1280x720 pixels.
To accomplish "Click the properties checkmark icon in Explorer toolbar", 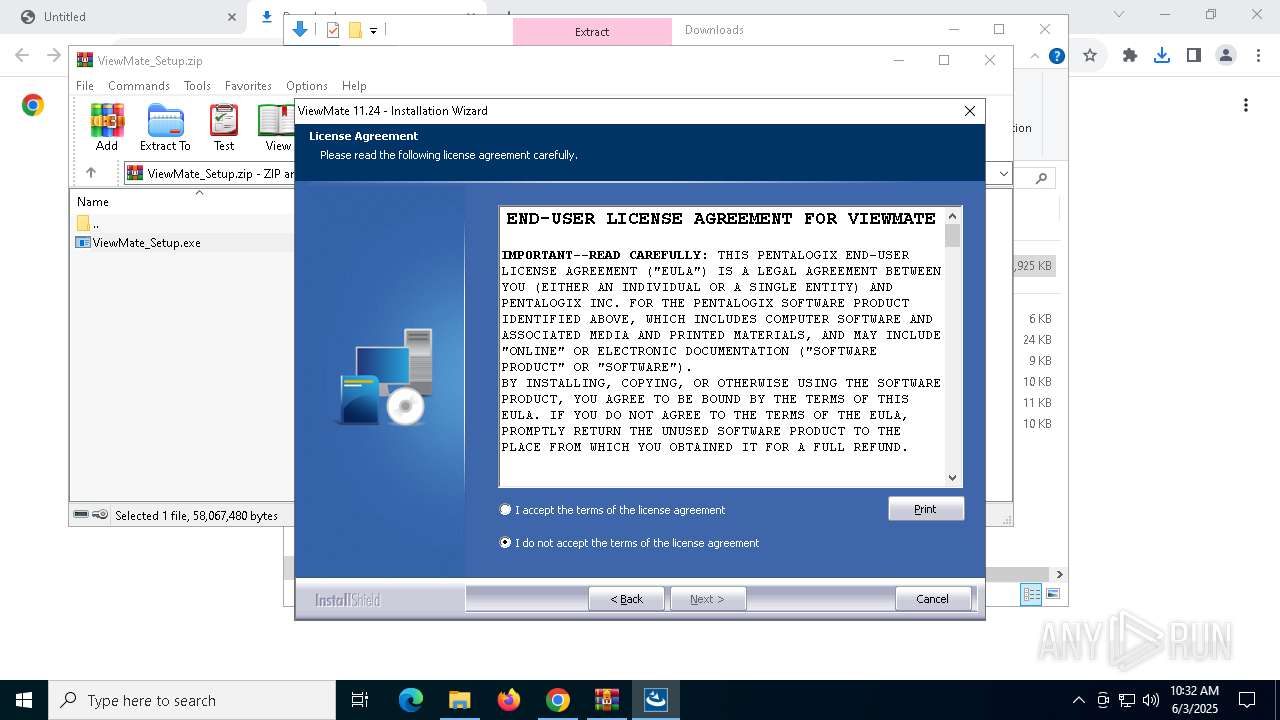I will [x=333, y=30].
